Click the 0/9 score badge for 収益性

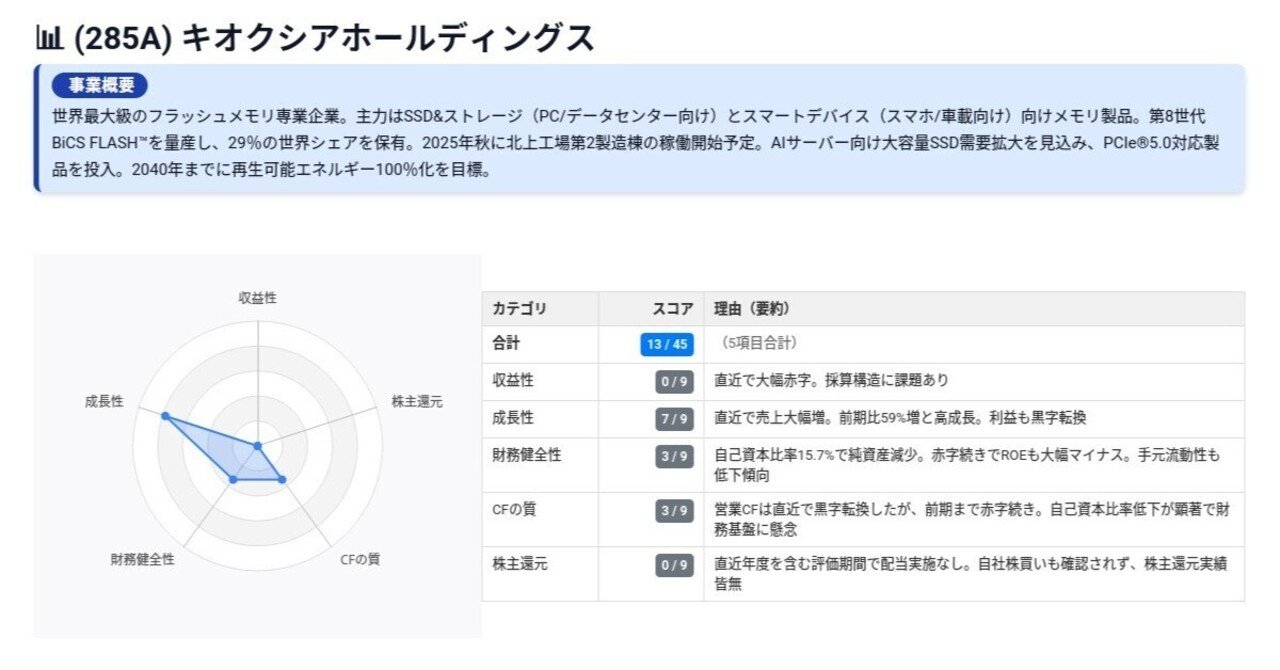click(x=674, y=379)
